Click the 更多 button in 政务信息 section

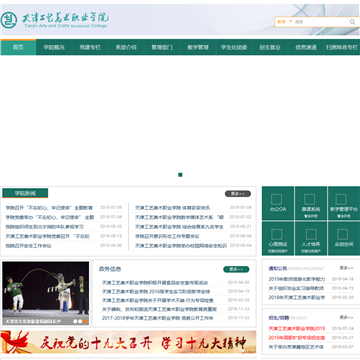tap(236, 269)
